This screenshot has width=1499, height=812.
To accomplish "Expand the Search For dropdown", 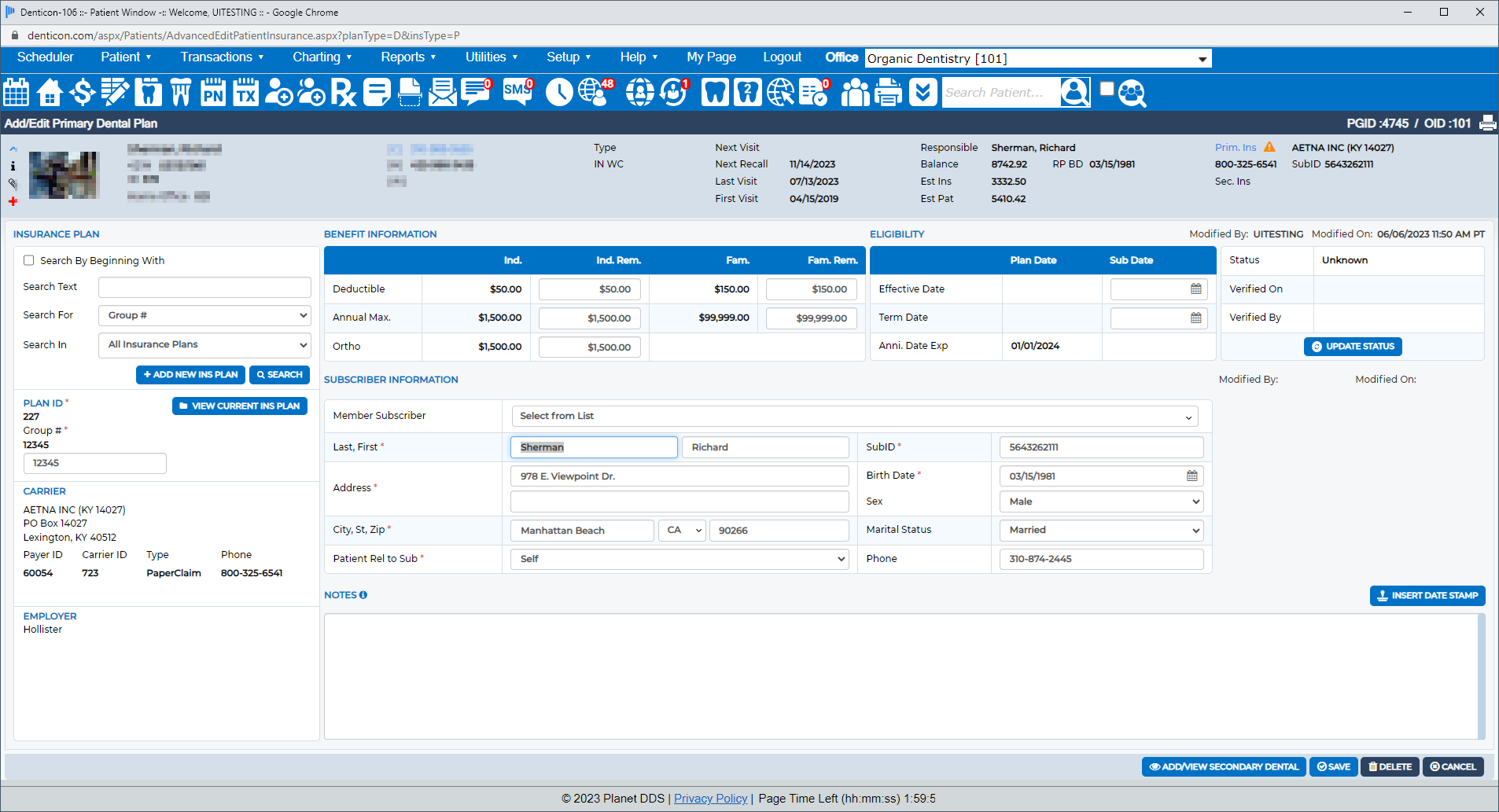I will click(x=204, y=315).
